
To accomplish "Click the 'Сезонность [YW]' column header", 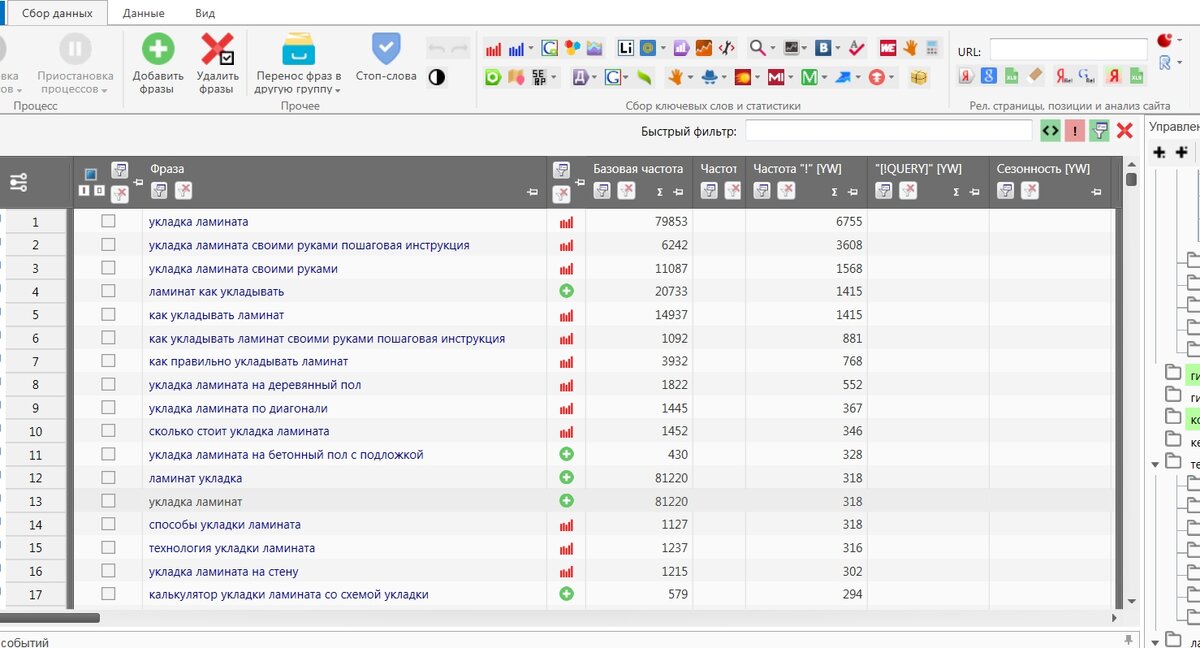I will 1043,169.
